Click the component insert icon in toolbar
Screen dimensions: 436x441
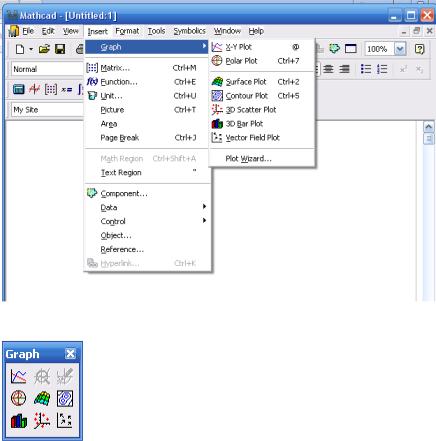point(334,49)
